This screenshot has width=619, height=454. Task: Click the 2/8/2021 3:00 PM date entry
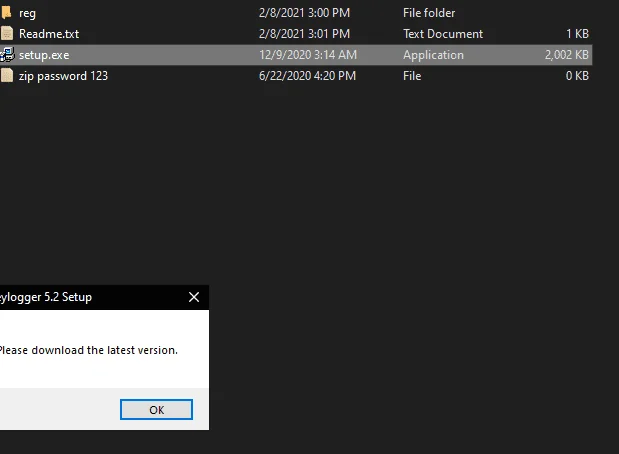(304, 13)
